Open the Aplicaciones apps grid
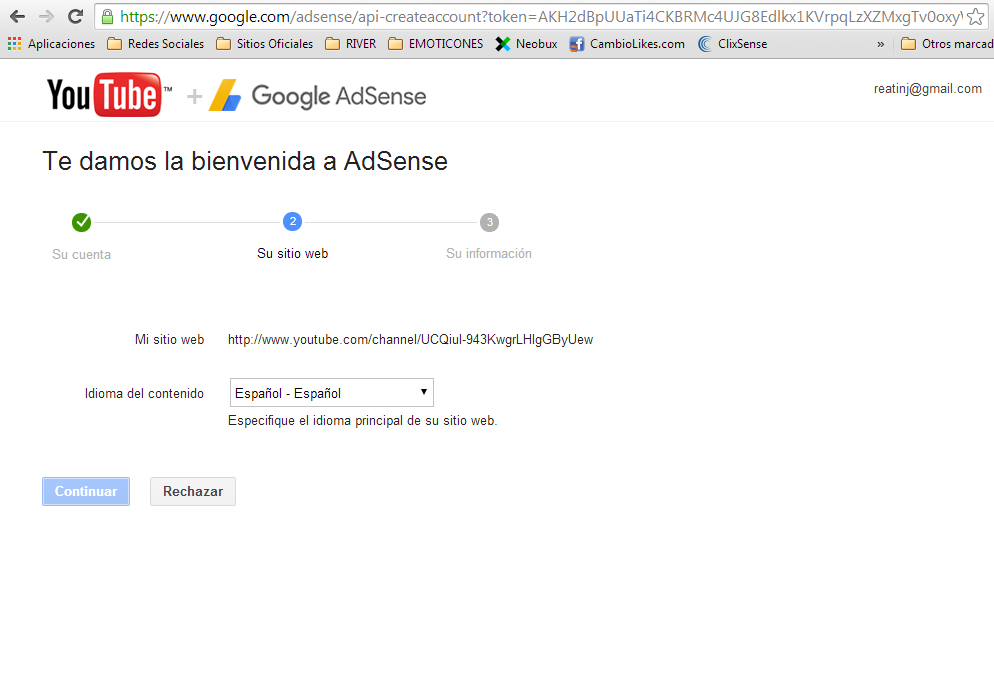The height and width of the screenshot is (696, 994). (x=51, y=44)
